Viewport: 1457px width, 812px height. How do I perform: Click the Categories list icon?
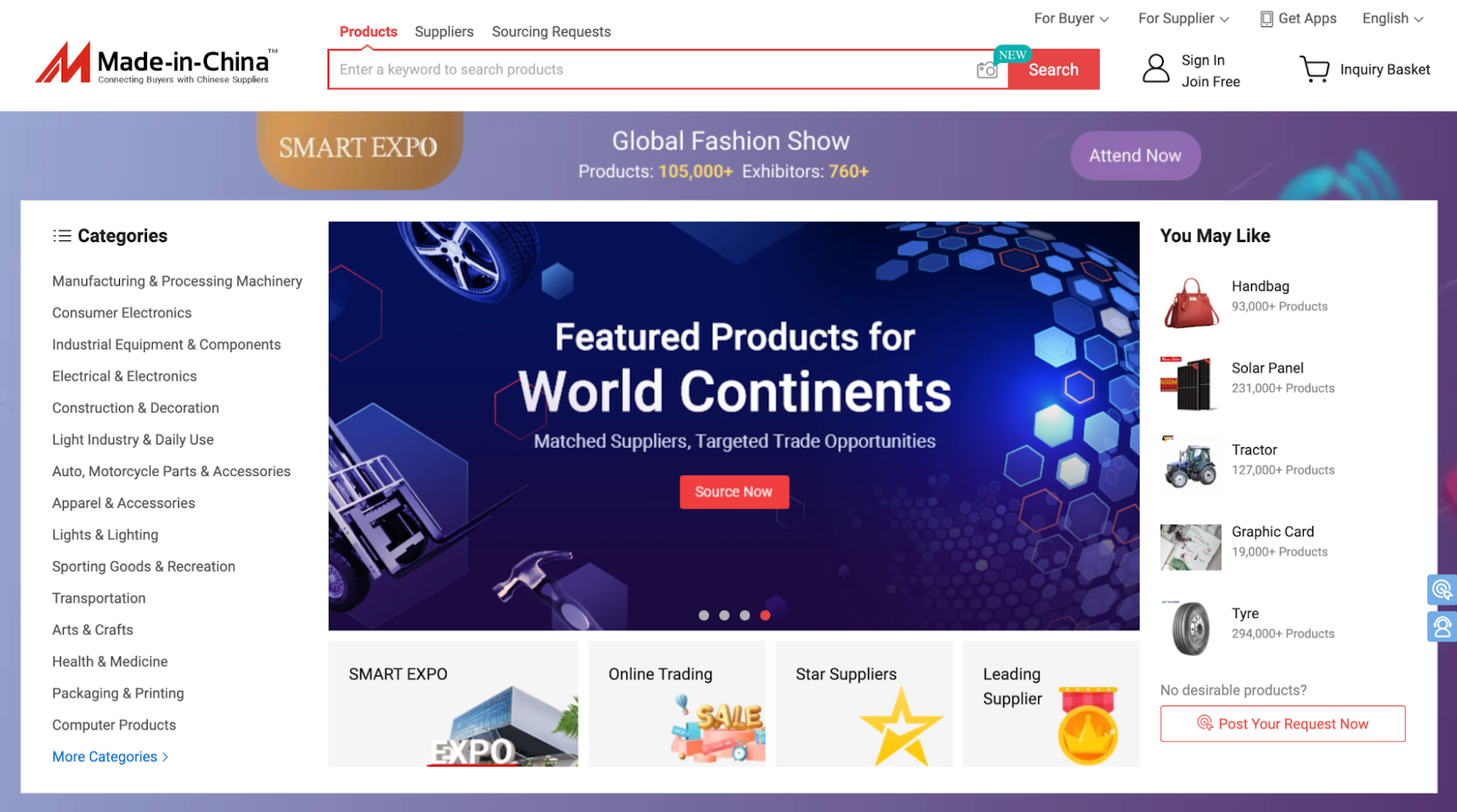(62, 236)
